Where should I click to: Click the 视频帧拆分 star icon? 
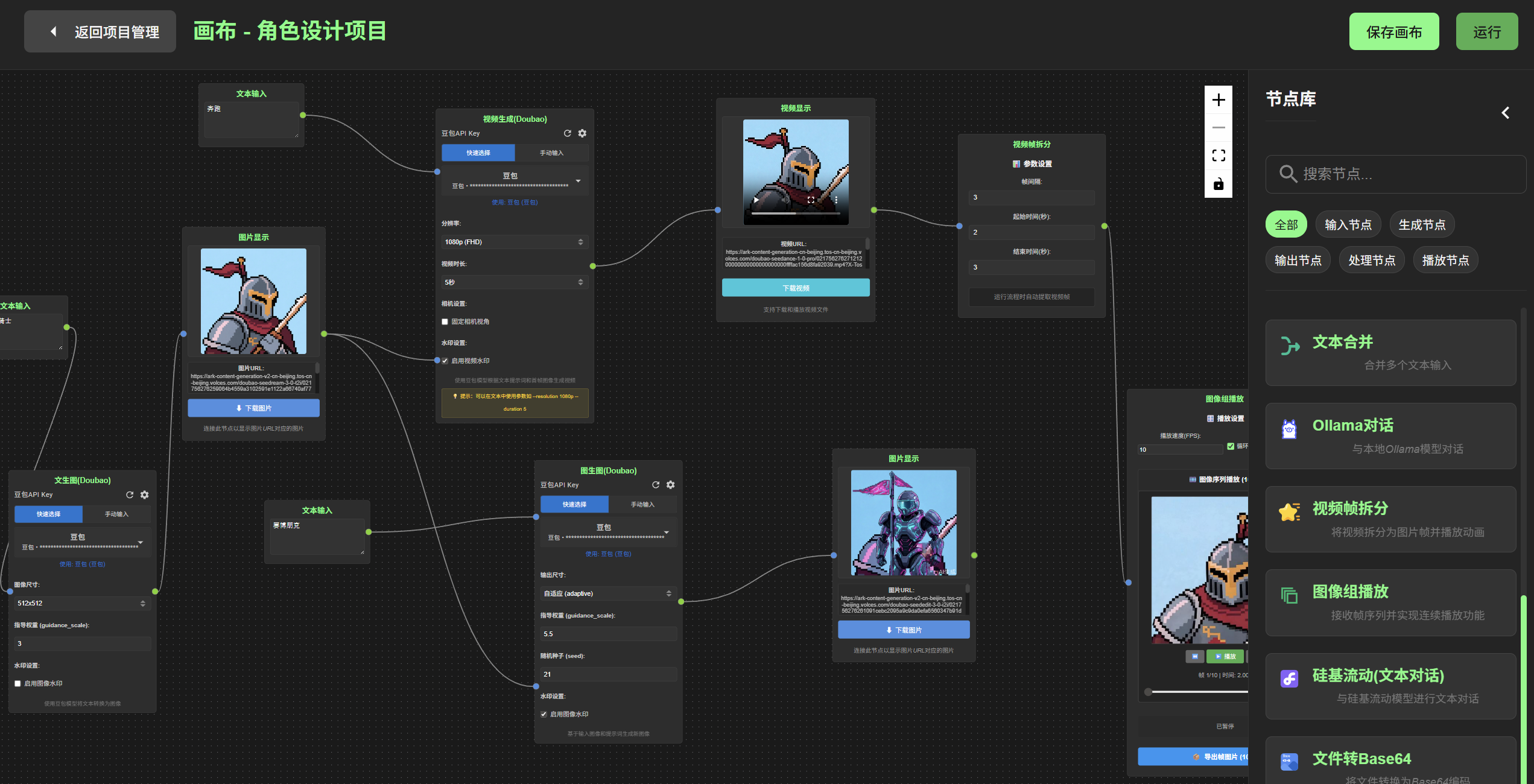(x=1289, y=513)
